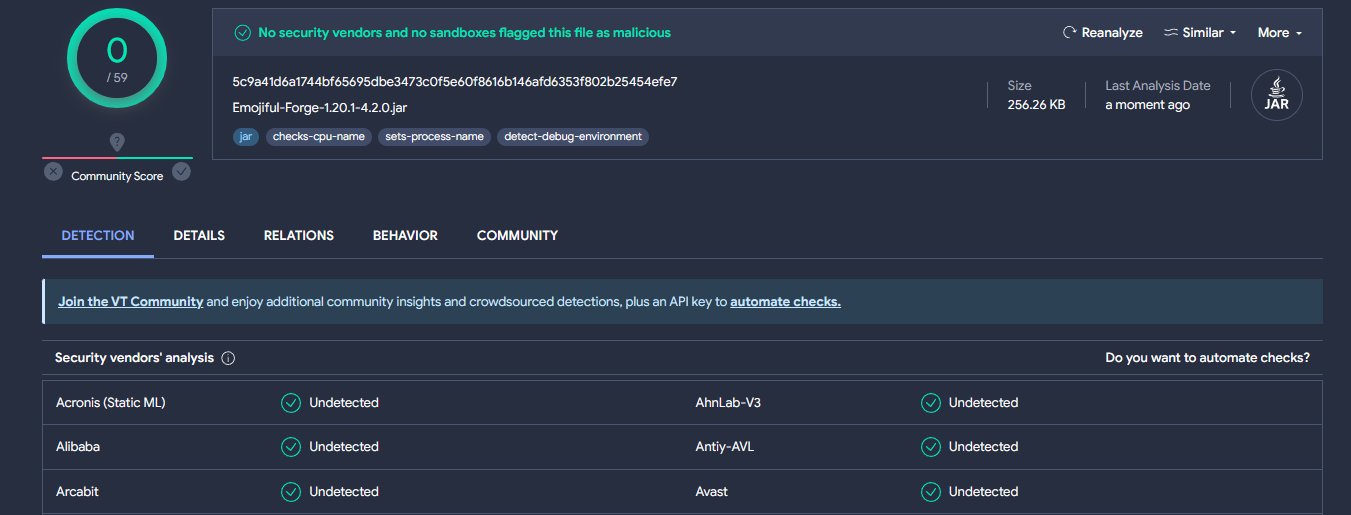
Task: Click the green checkmark icon beside no-vendors-flagged message
Action: coord(242,33)
